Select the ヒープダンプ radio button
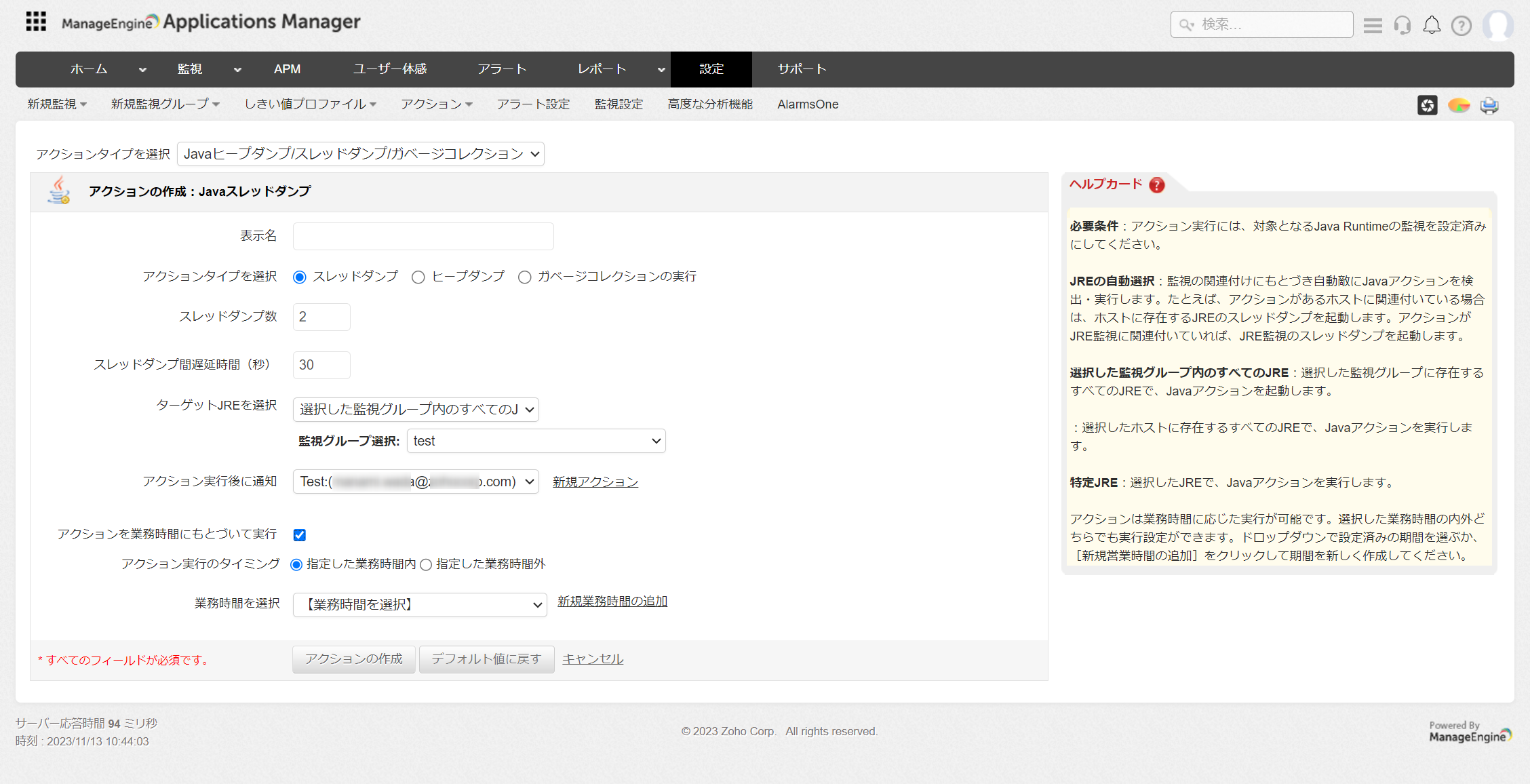This screenshot has height=784, width=1530. pyautogui.click(x=418, y=277)
